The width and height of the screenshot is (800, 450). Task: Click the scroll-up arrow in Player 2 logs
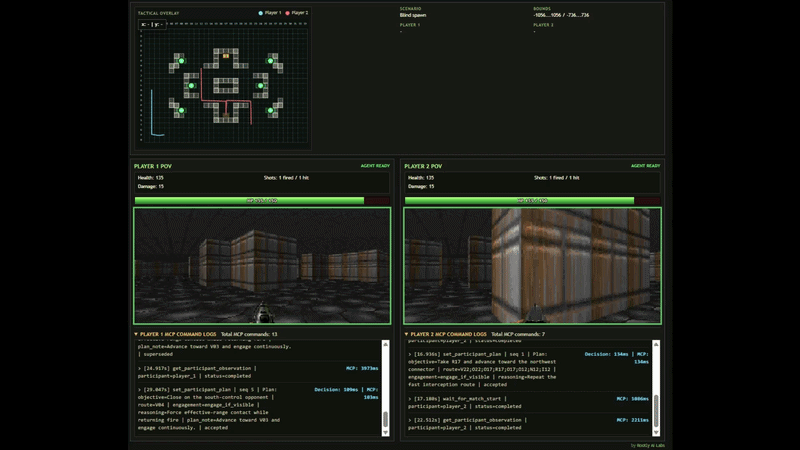656,344
